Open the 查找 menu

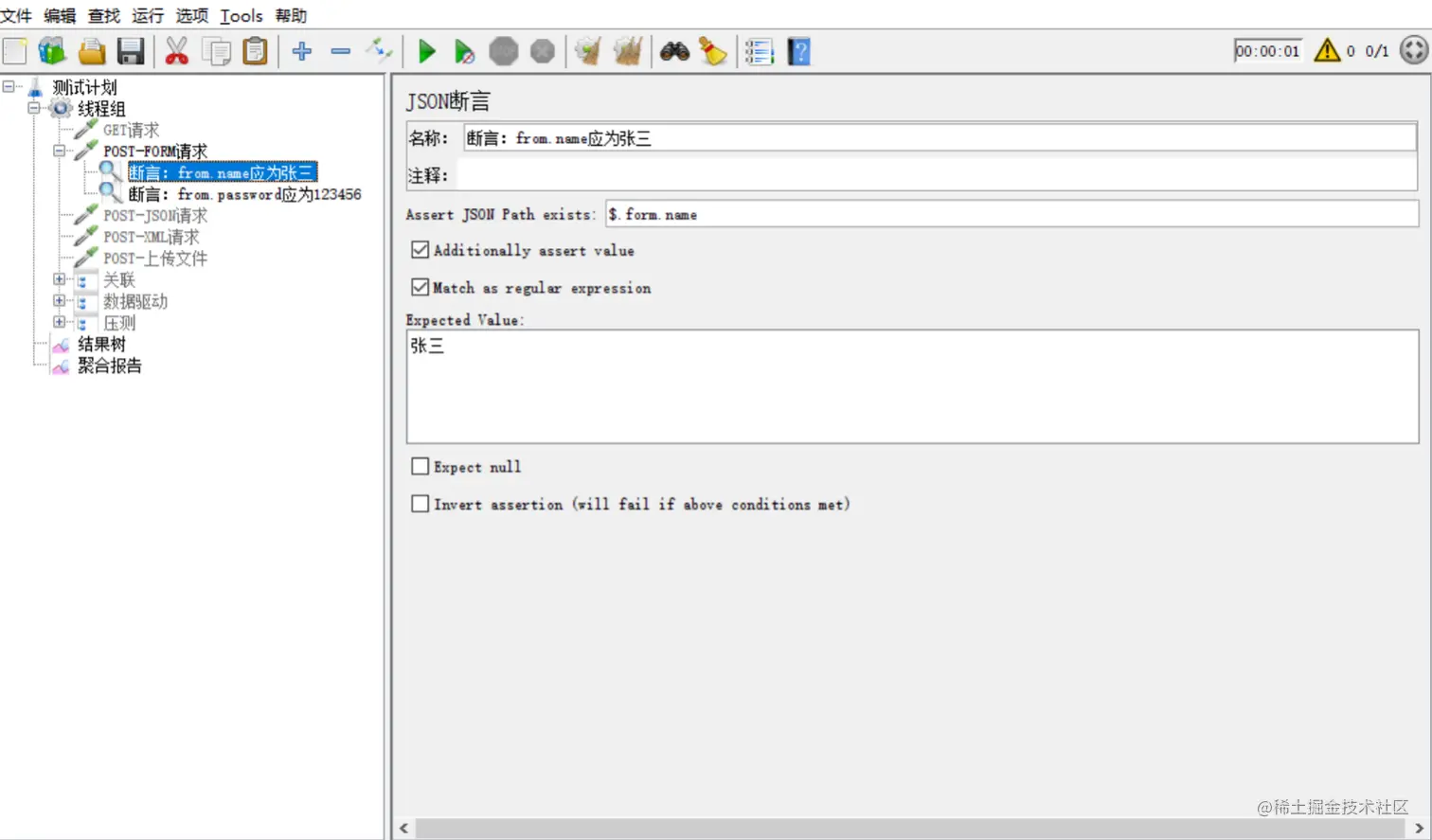point(104,16)
